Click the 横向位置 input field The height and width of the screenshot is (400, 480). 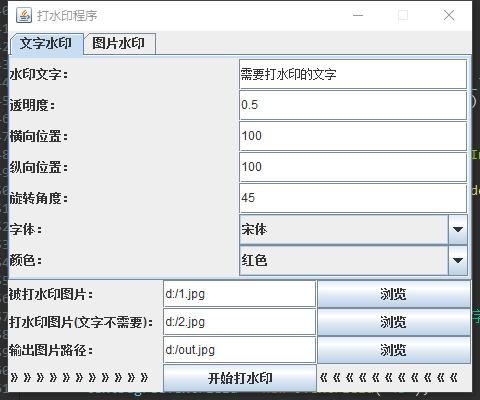tap(353, 136)
